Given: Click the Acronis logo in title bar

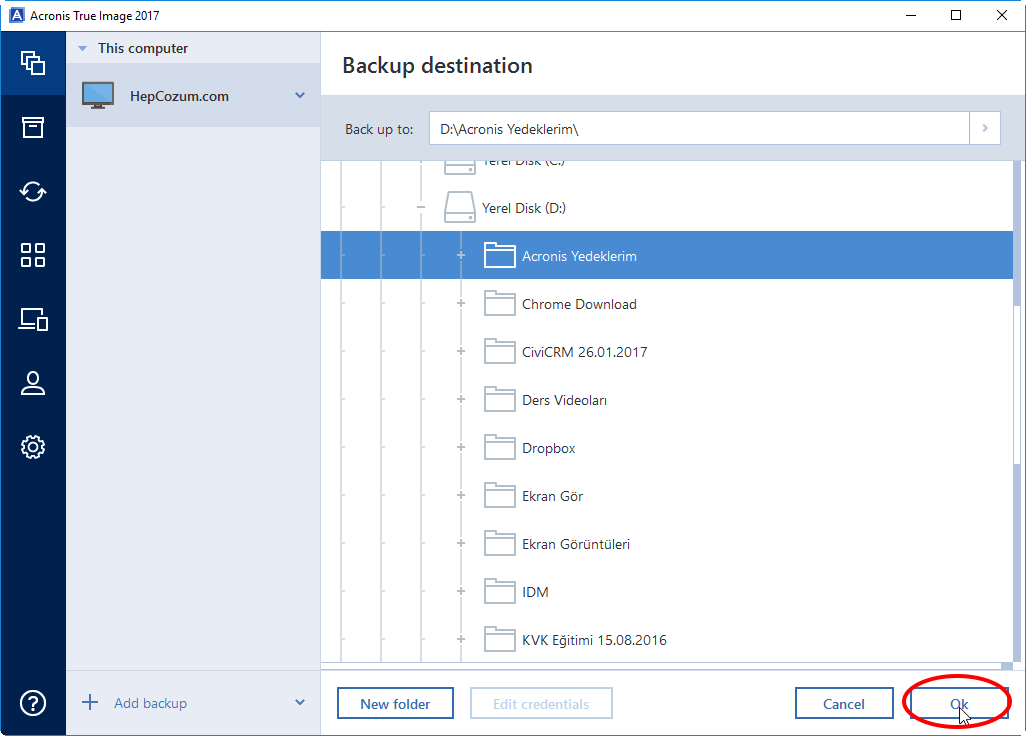Looking at the screenshot, I should pyautogui.click(x=17, y=15).
